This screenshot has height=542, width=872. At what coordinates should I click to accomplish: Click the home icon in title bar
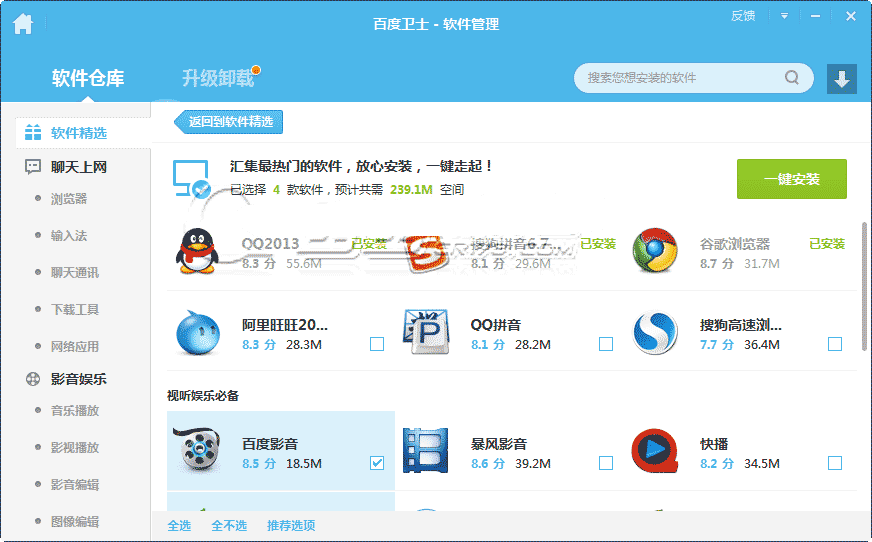pos(23,23)
